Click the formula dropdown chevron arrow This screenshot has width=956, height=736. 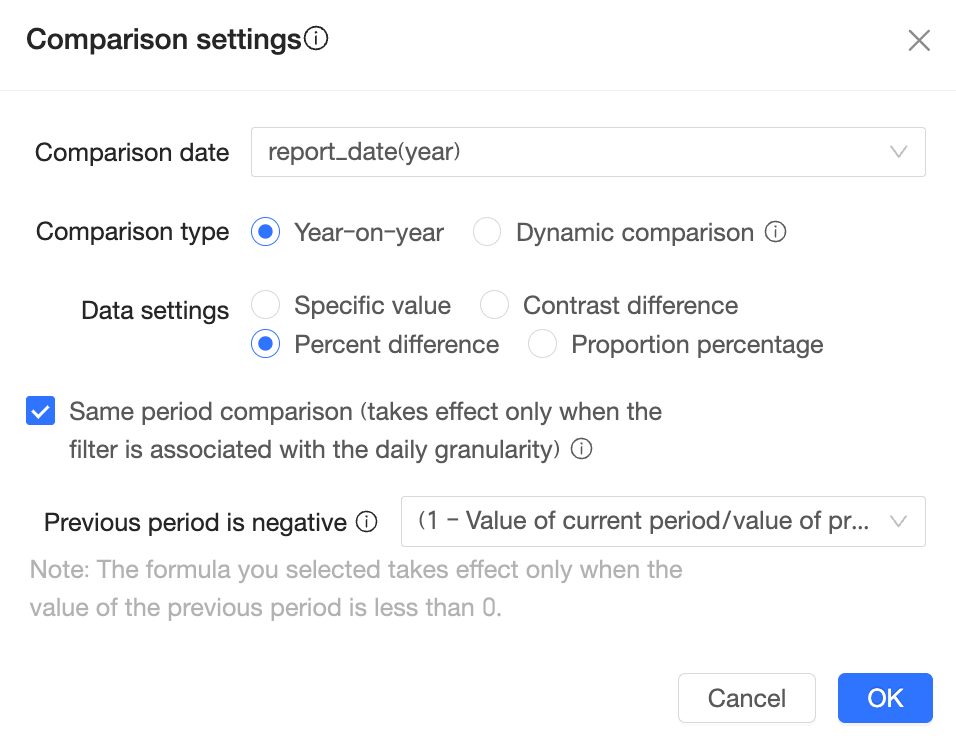pyautogui.click(x=898, y=521)
